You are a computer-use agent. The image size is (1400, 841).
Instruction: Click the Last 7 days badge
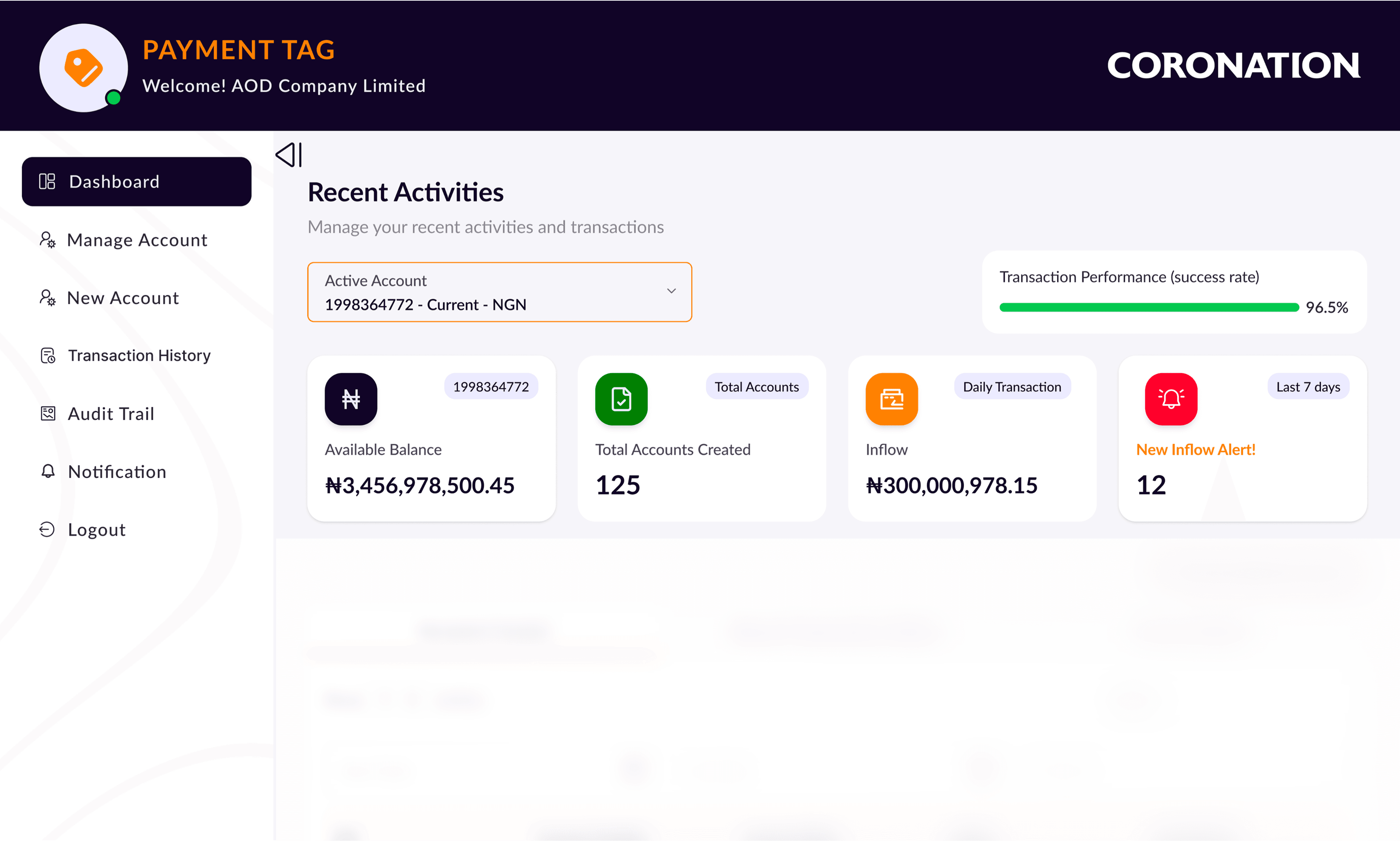click(x=1307, y=387)
